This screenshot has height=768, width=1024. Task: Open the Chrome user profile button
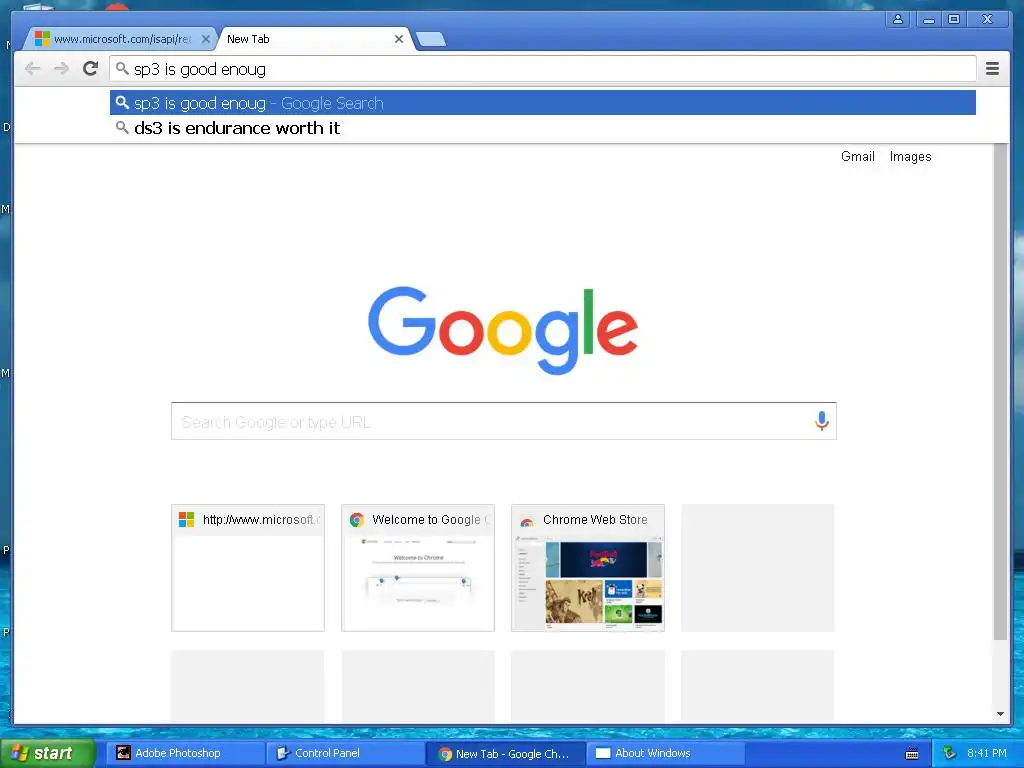point(898,19)
